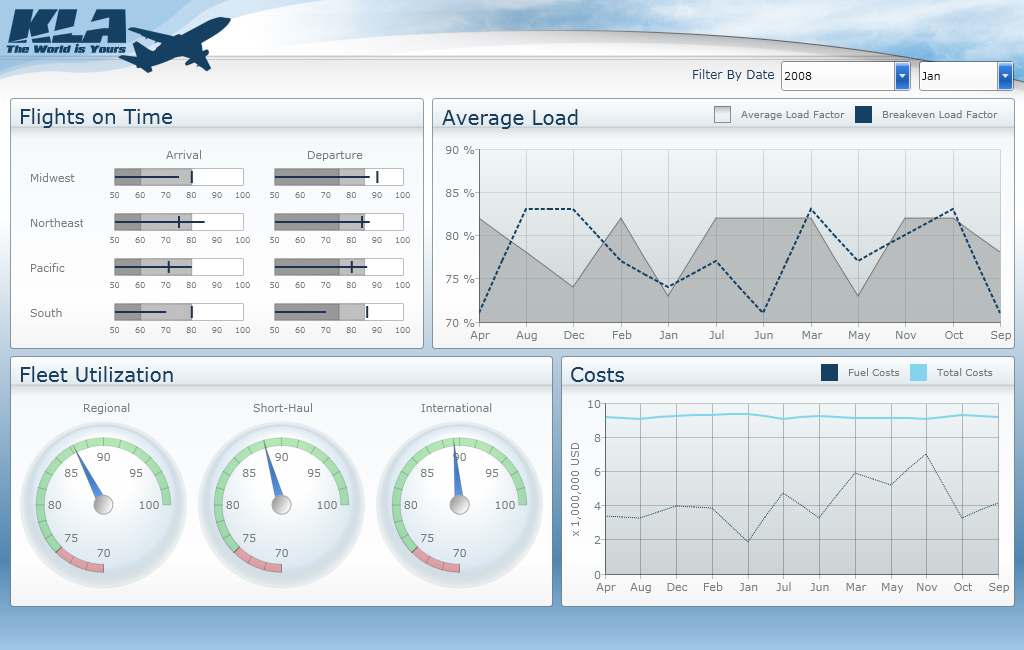The image size is (1024, 650).
Task: Select the Pacific Arrival bullet bar
Action: pyautogui.click(x=178, y=267)
